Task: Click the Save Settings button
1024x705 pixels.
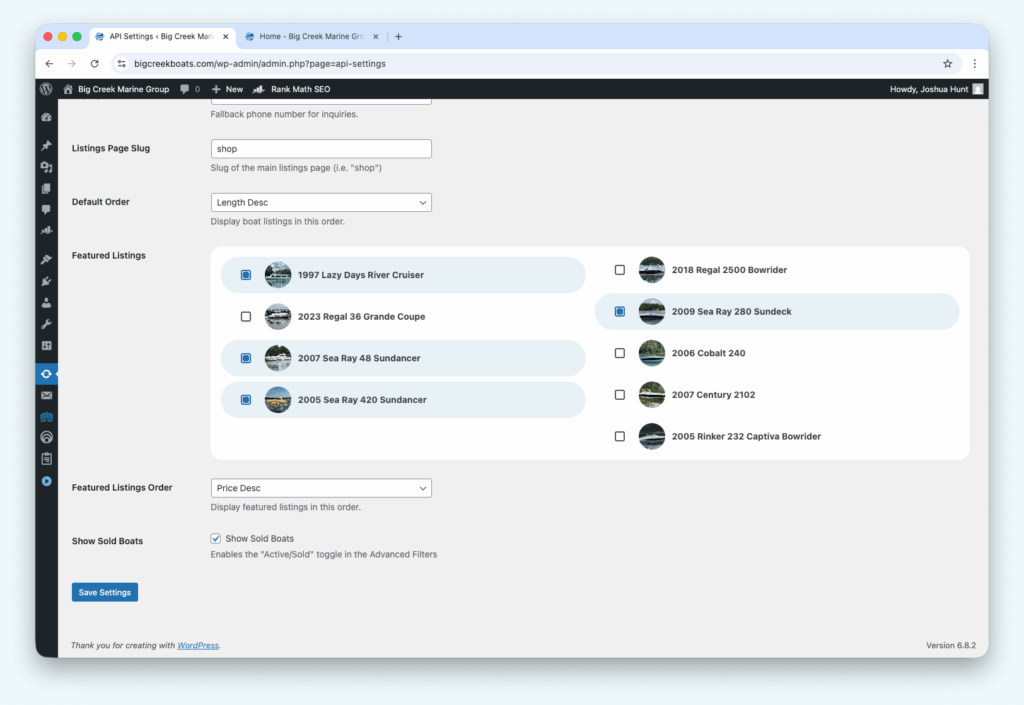Action: click(x=105, y=592)
